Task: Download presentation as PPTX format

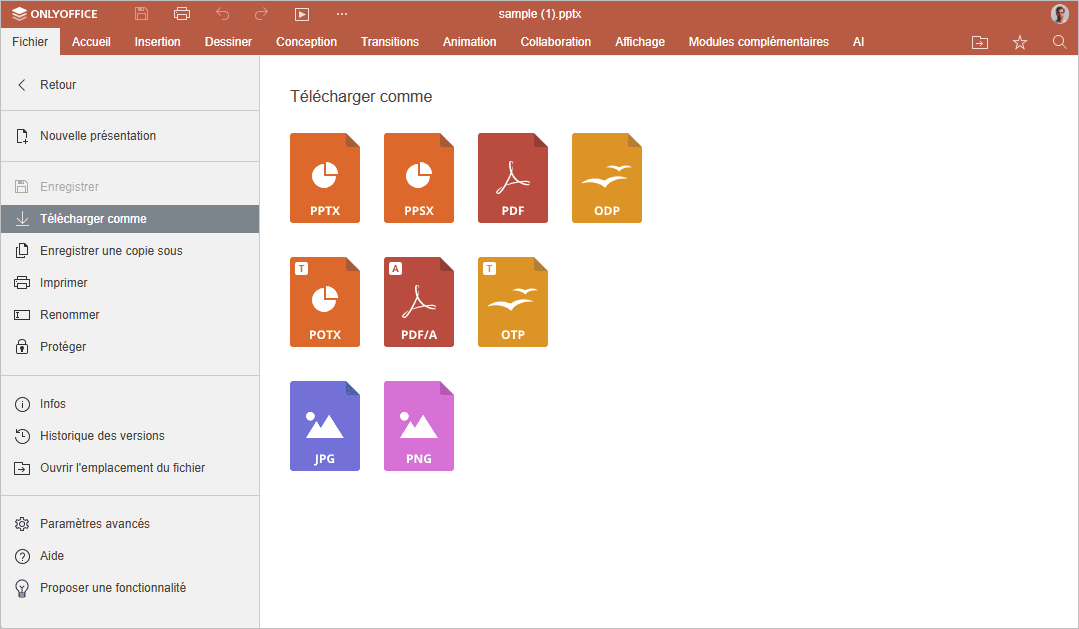Action: point(325,178)
